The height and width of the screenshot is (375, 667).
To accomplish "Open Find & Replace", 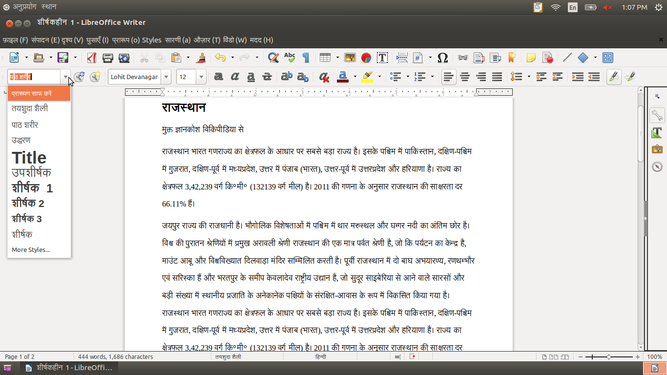I will pos(273,57).
